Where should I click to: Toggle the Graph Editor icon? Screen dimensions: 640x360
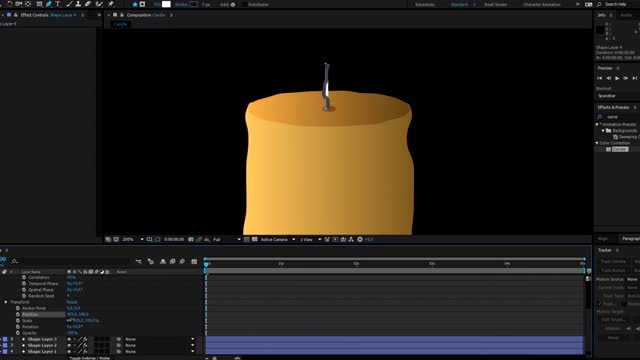tap(194, 262)
